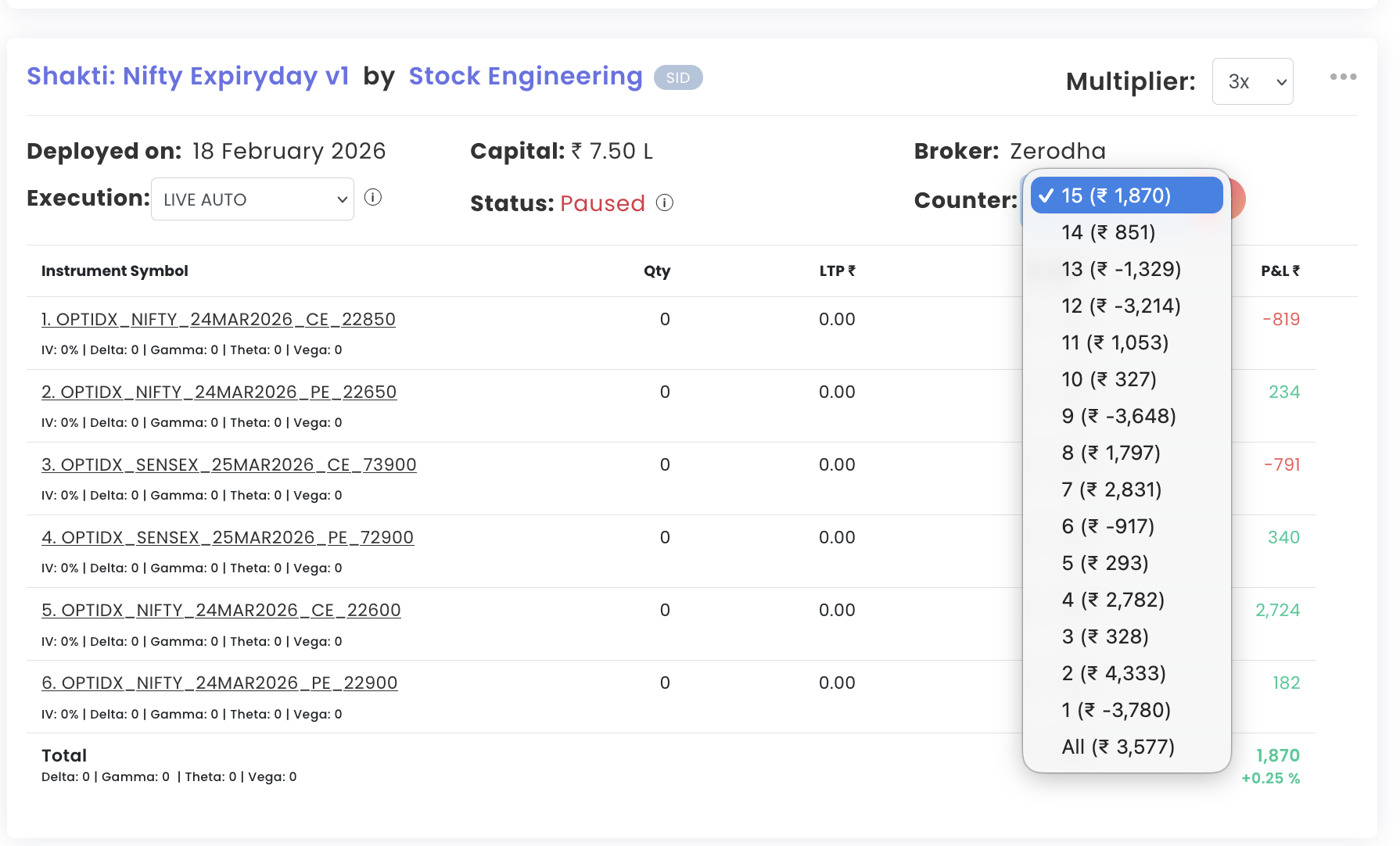Select counter 1 (₹ -3,780) option
Viewport: 1400px width, 846px height.
[x=1116, y=710]
